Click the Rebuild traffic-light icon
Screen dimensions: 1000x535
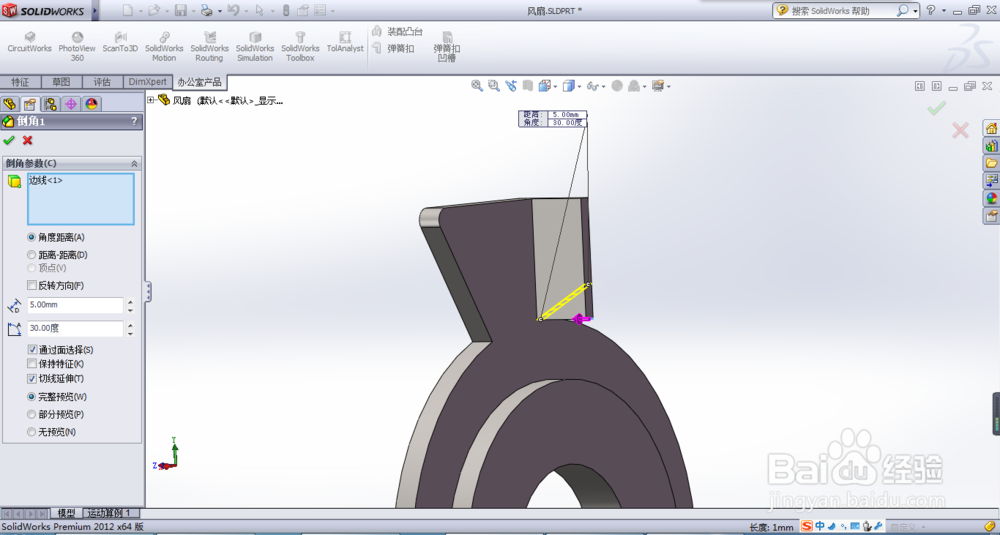[286, 10]
